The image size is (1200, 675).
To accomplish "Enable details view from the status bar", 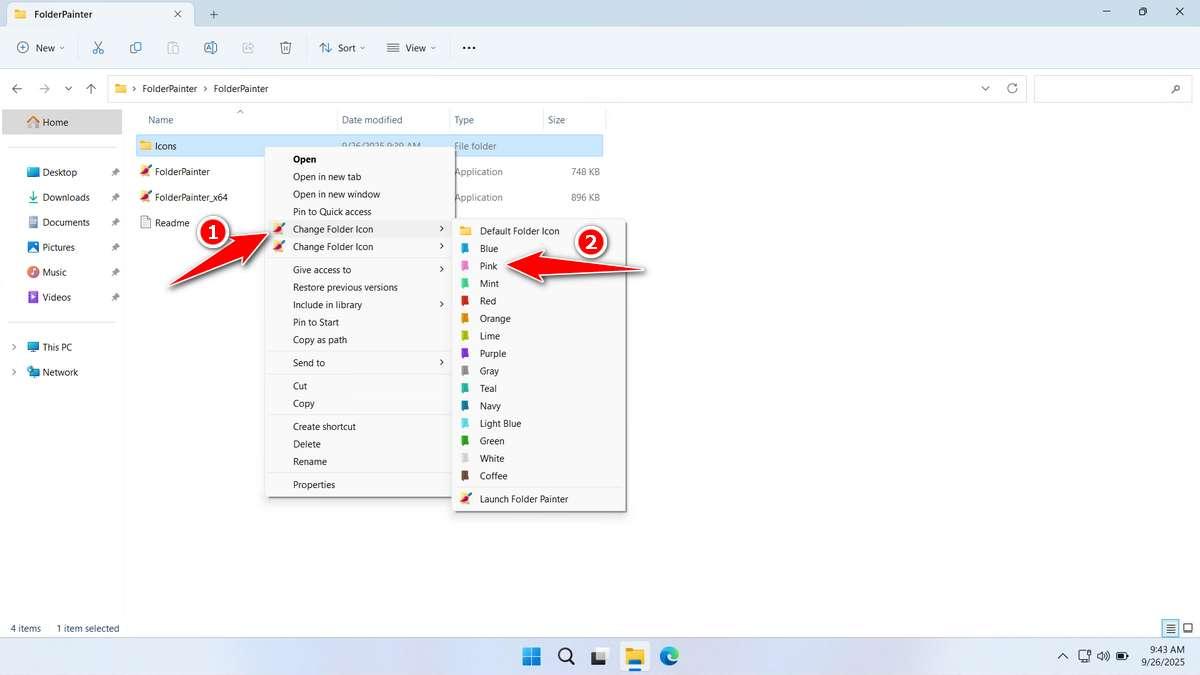I will pyautogui.click(x=1169, y=628).
